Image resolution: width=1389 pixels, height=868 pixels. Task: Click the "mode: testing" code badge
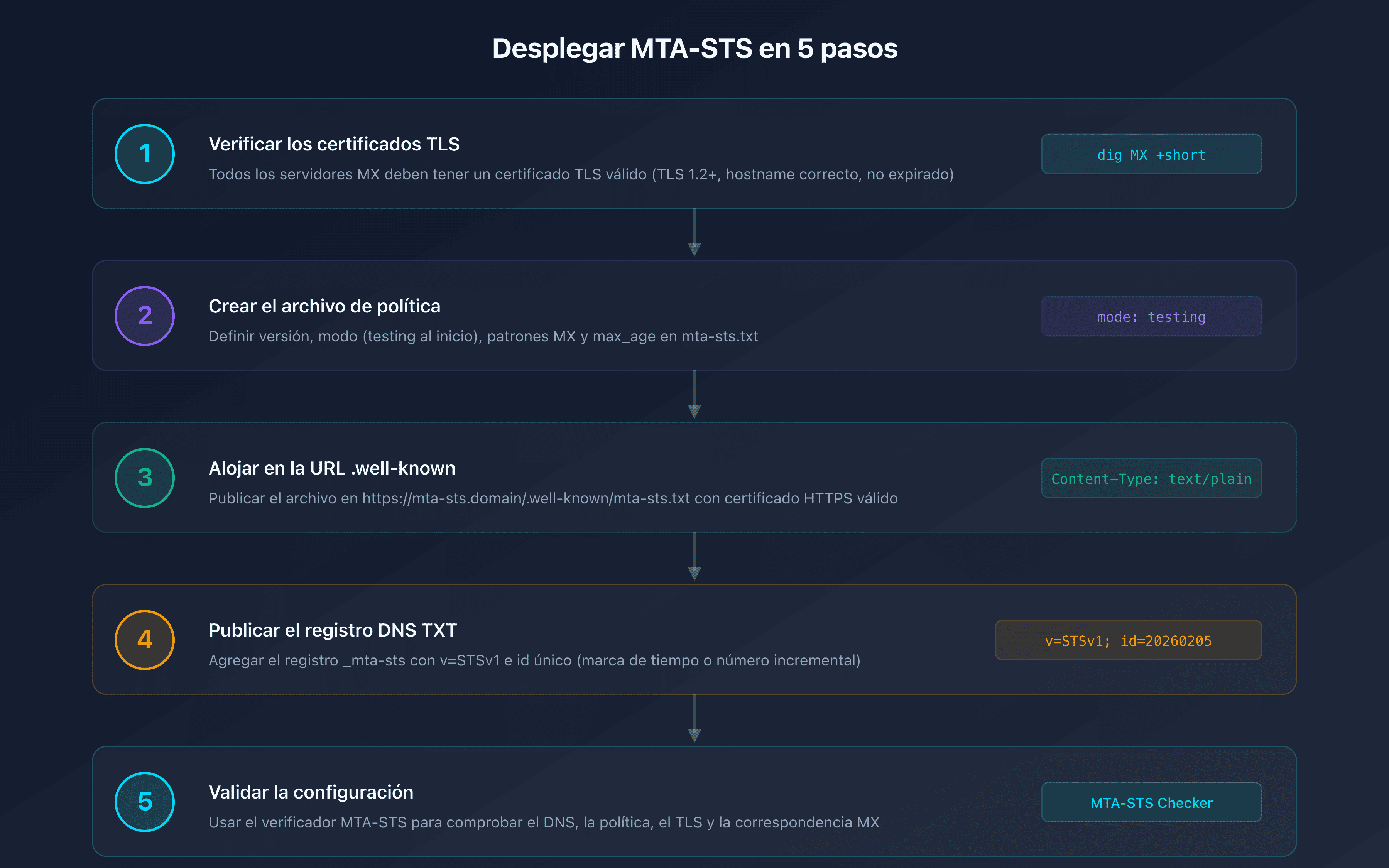tap(1151, 316)
